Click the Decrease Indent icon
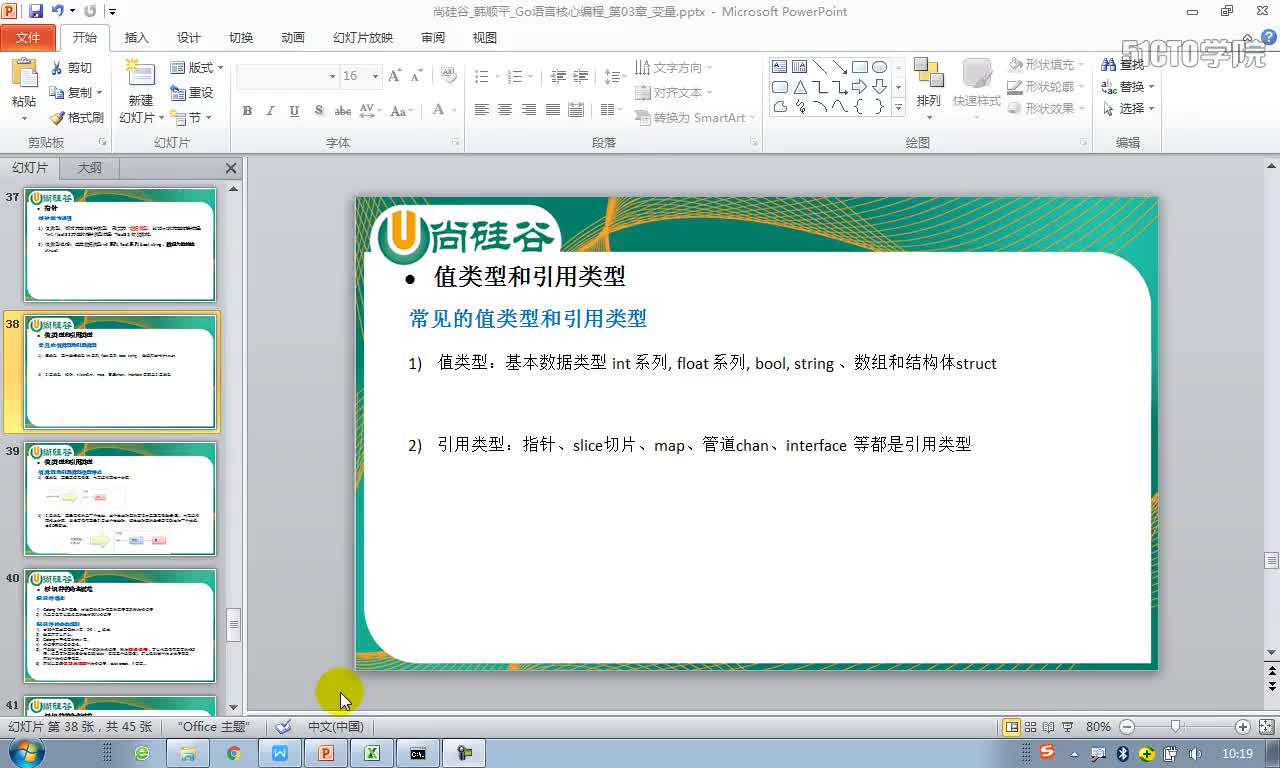This screenshot has width=1280, height=768. (558, 76)
